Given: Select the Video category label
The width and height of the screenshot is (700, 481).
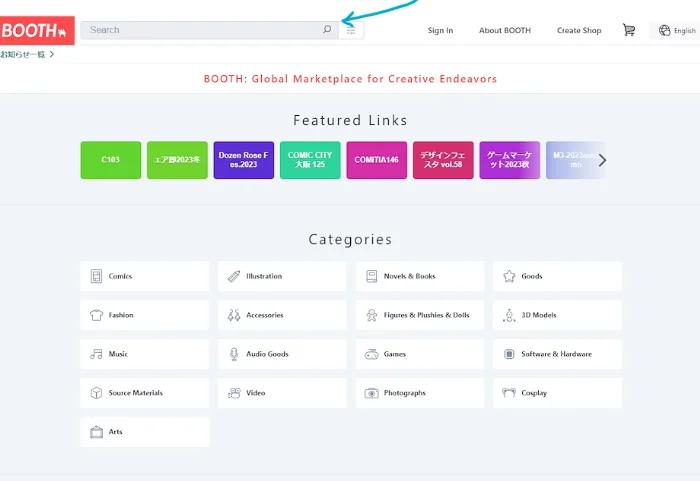Looking at the screenshot, I should tap(256, 393).
